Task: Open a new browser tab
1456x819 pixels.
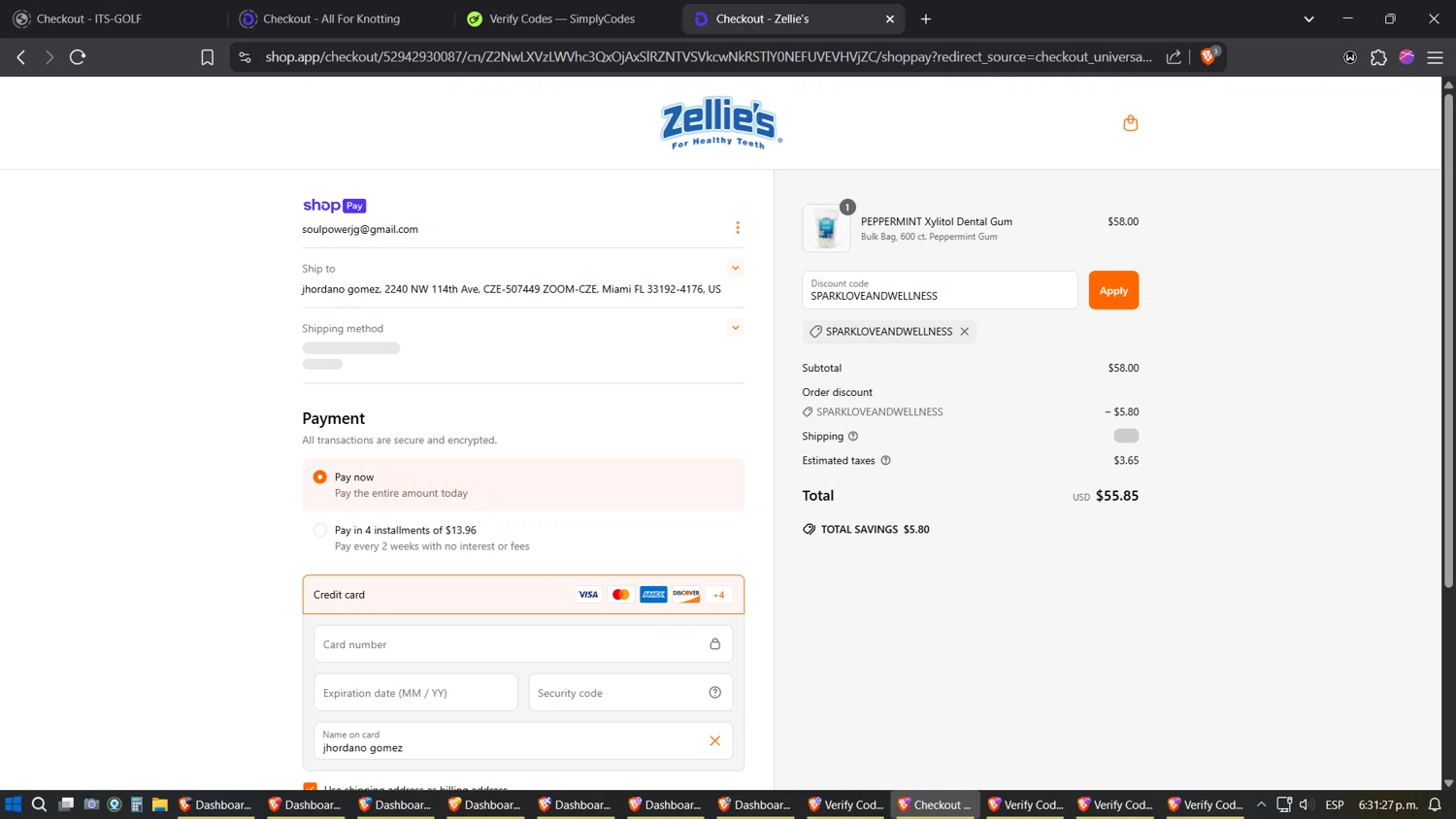Action: pyautogui.click(x=926, y=18)
